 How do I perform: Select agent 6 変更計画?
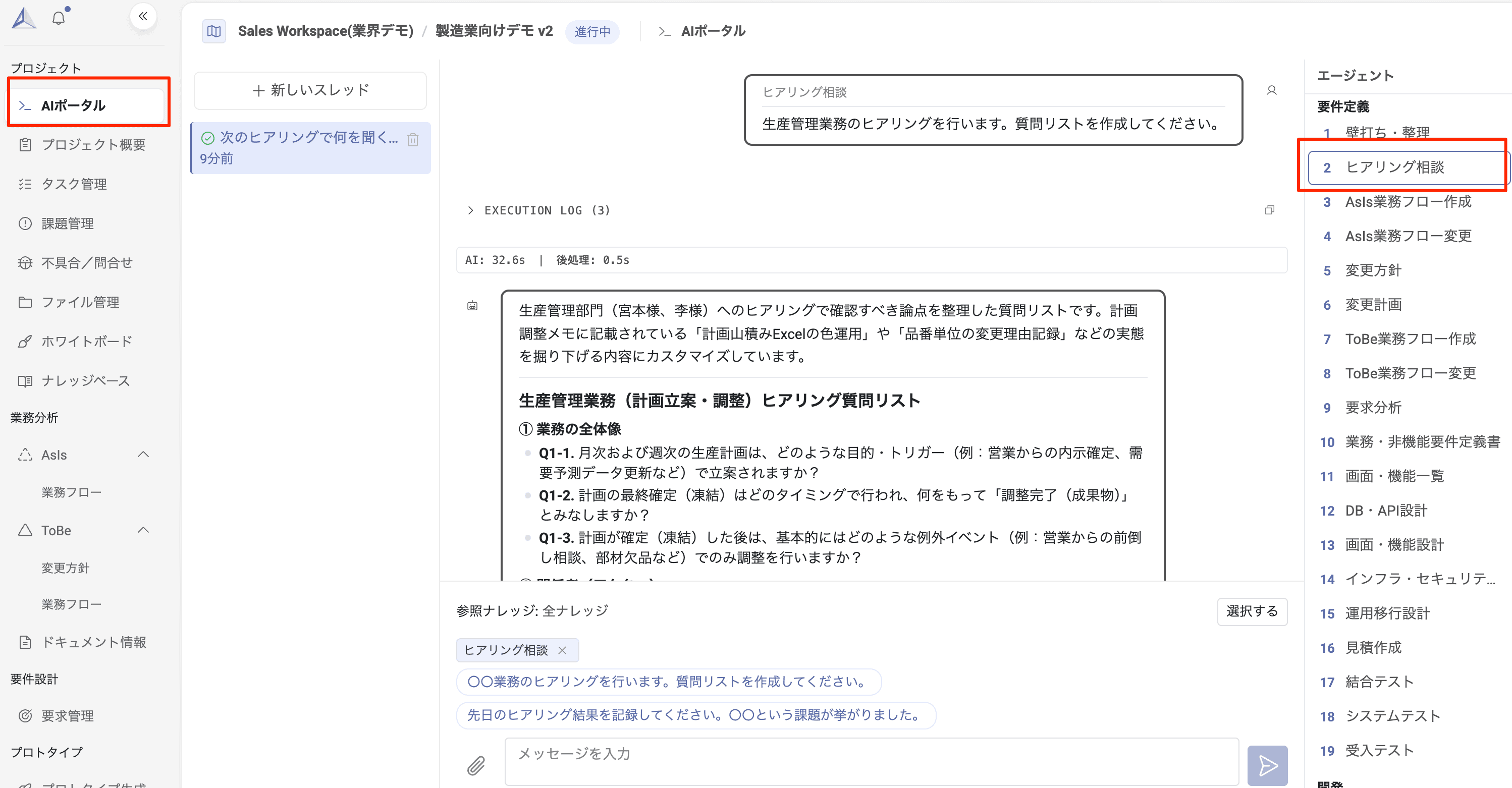(1409, 305)
